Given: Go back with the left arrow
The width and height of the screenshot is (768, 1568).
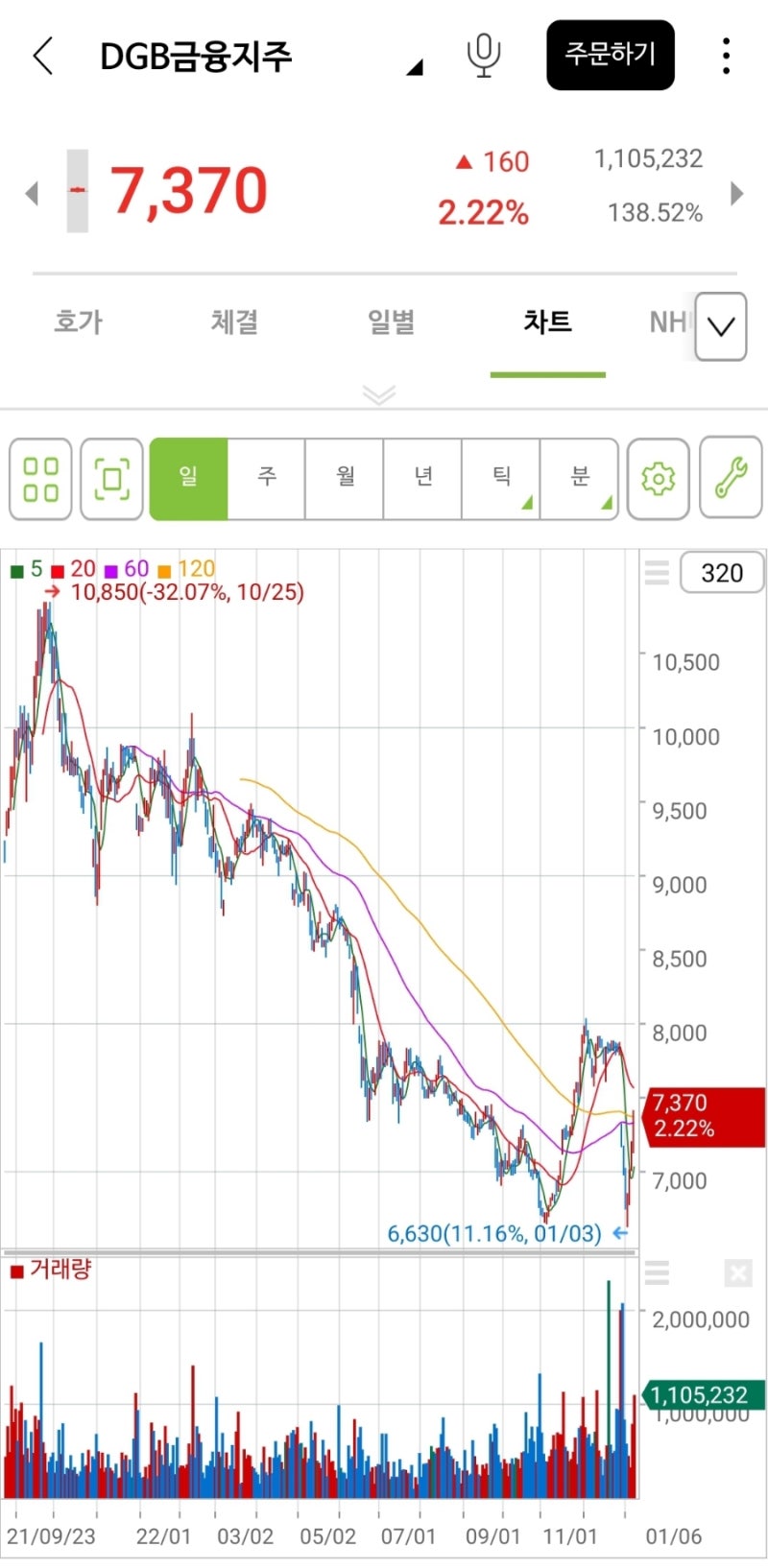Looking at the screenshot, I should (x=42, y=56).
